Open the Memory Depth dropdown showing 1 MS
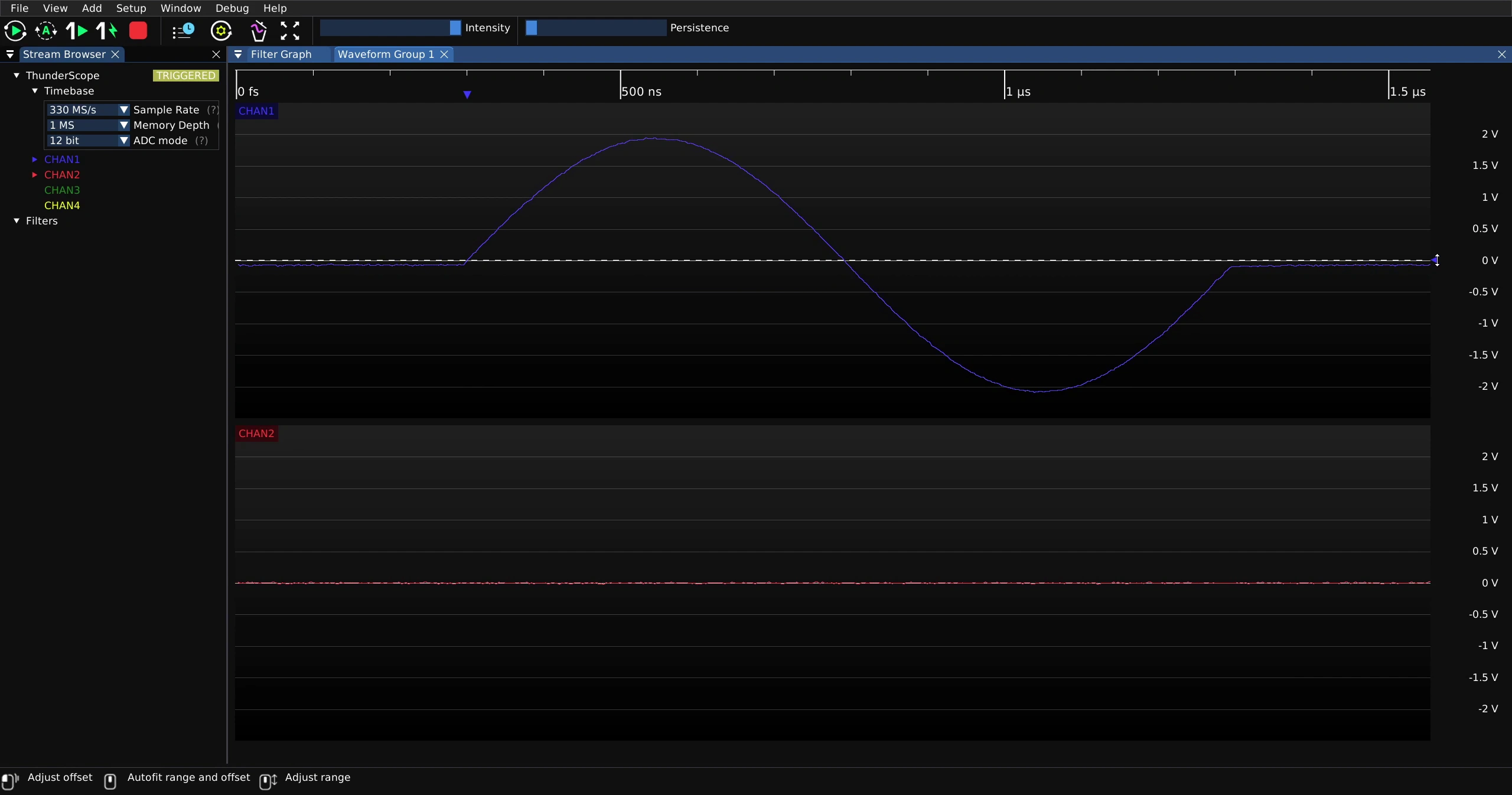 point(88,125)
